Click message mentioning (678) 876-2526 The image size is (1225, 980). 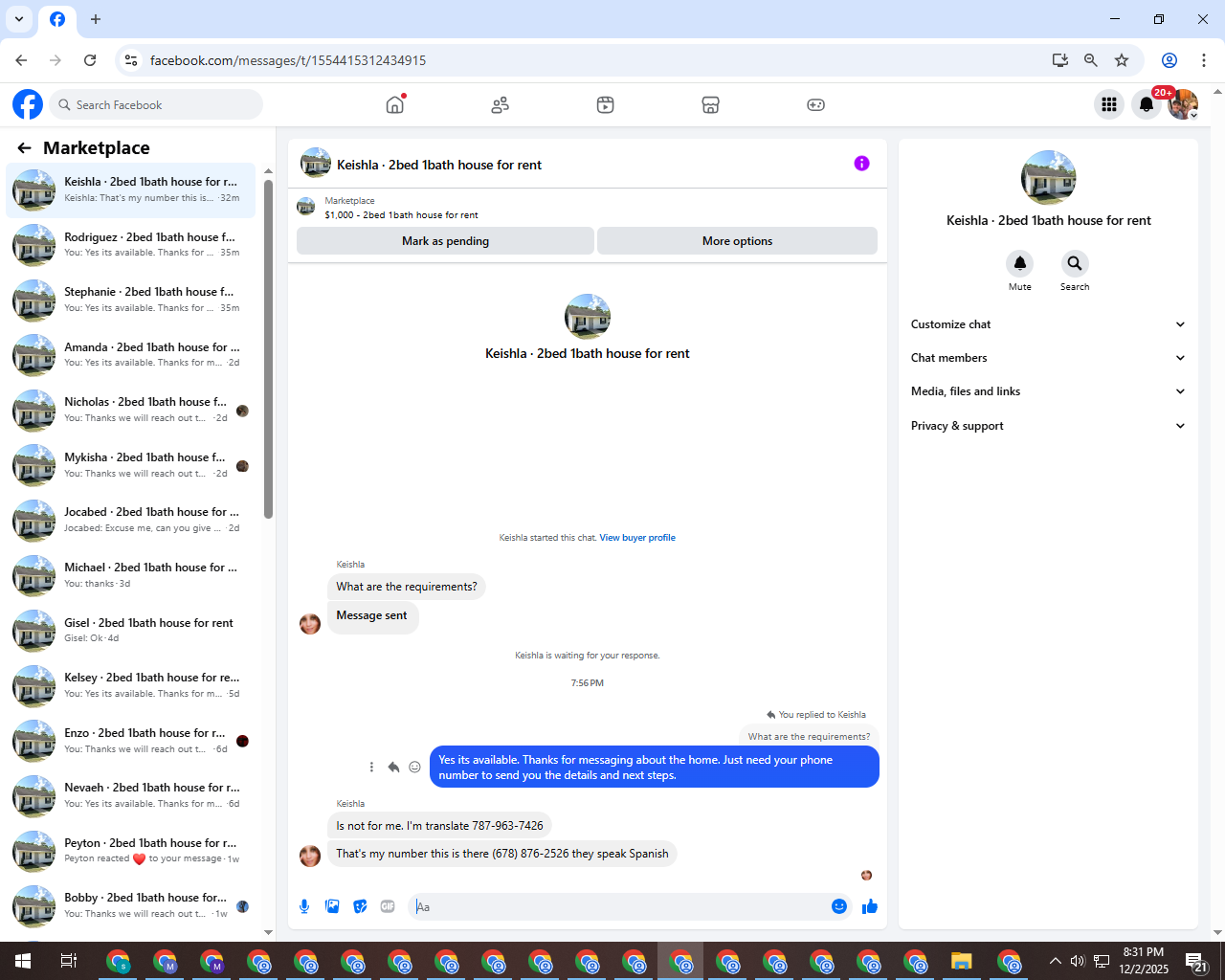click(502, 854)
